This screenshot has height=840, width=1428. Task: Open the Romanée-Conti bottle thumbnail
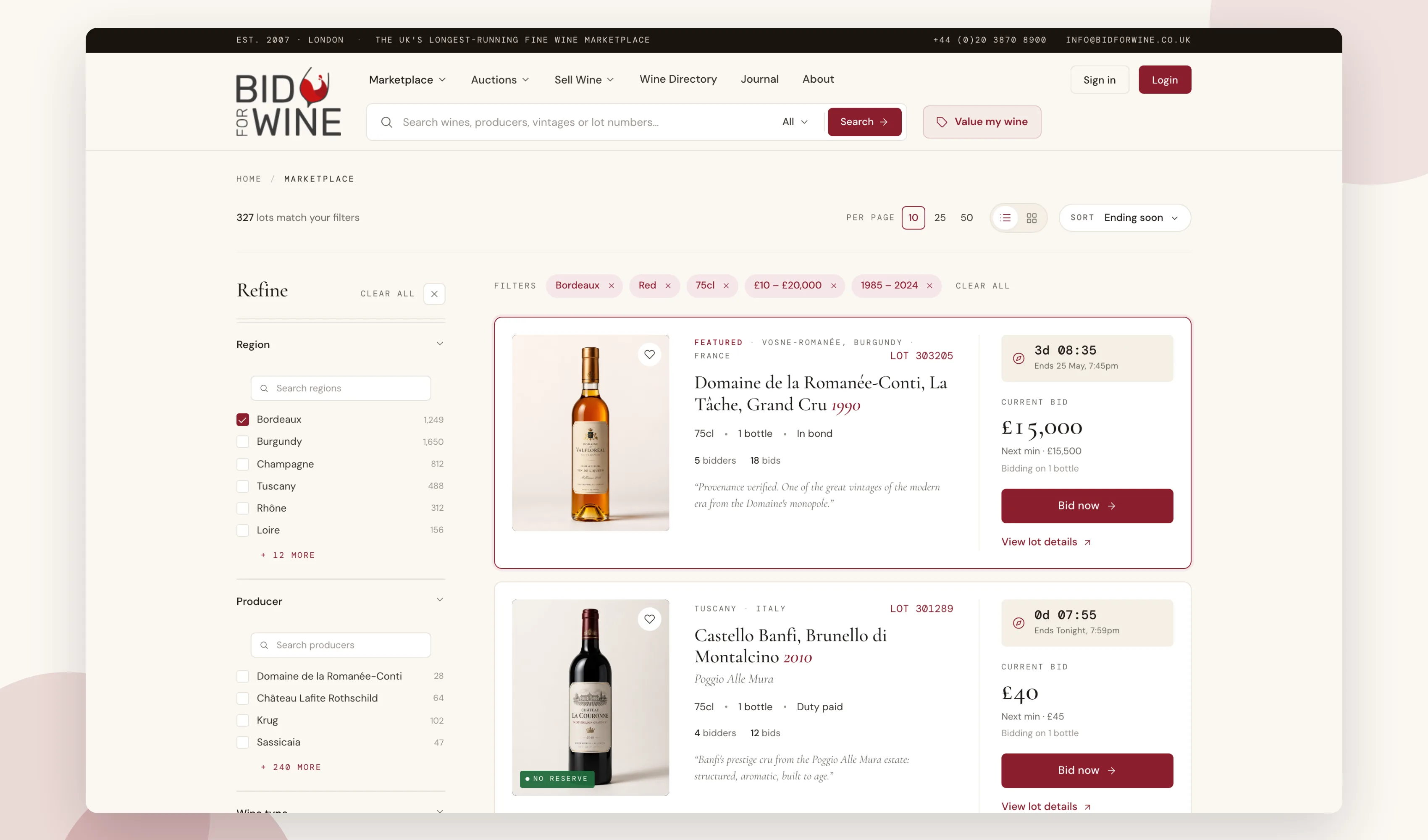[590, 433]
